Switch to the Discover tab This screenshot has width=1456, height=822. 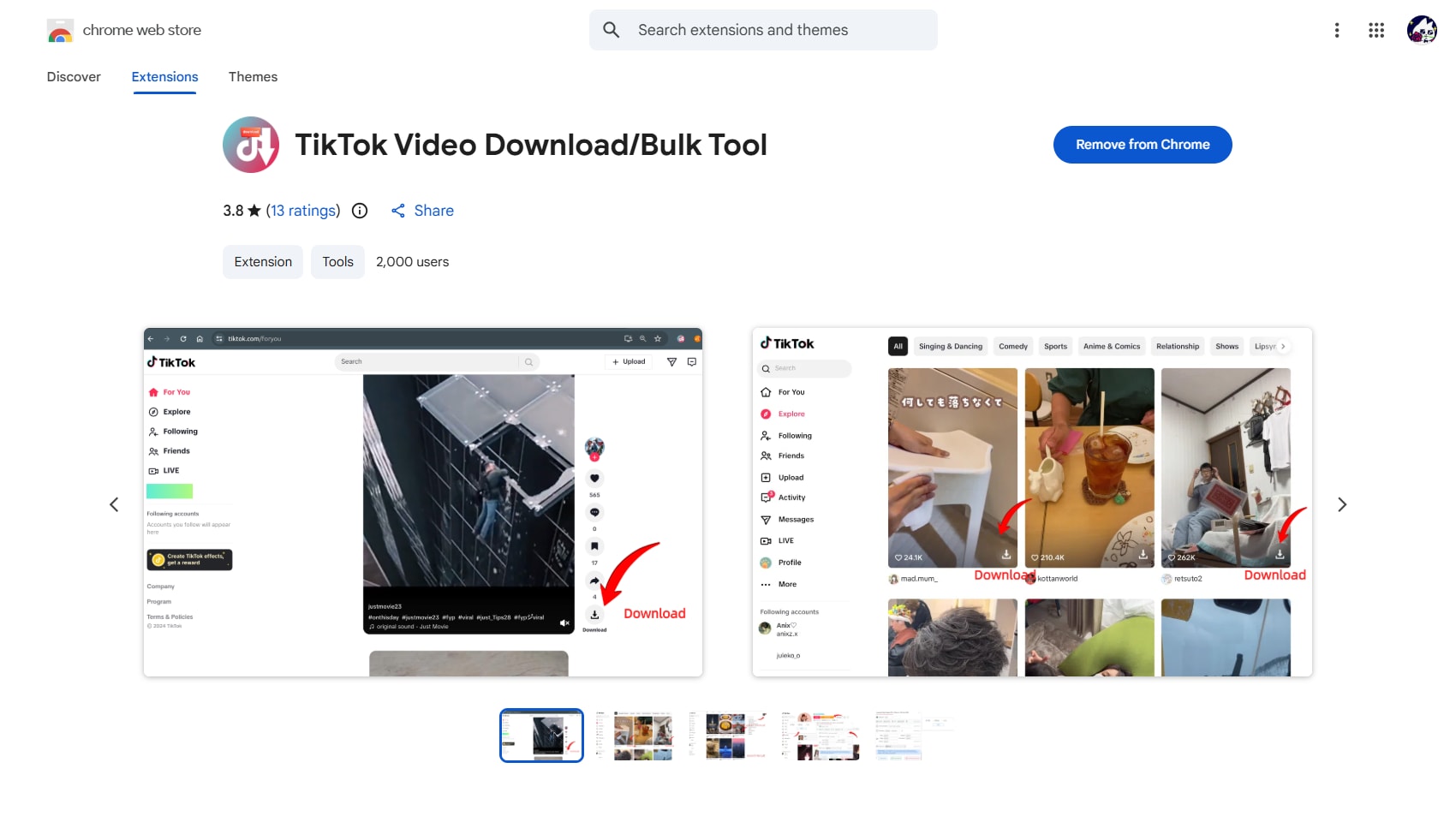(x=74, y=76)
